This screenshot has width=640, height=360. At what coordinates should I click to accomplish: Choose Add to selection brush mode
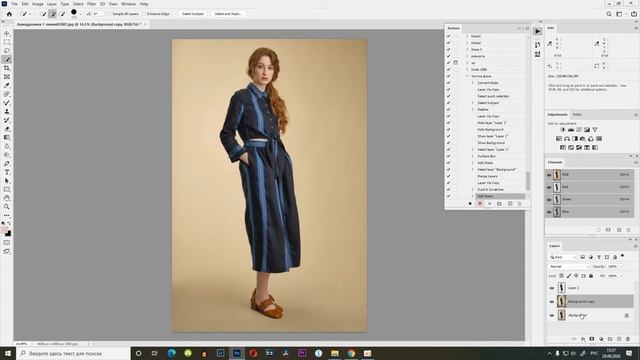[x=53, y=14]
